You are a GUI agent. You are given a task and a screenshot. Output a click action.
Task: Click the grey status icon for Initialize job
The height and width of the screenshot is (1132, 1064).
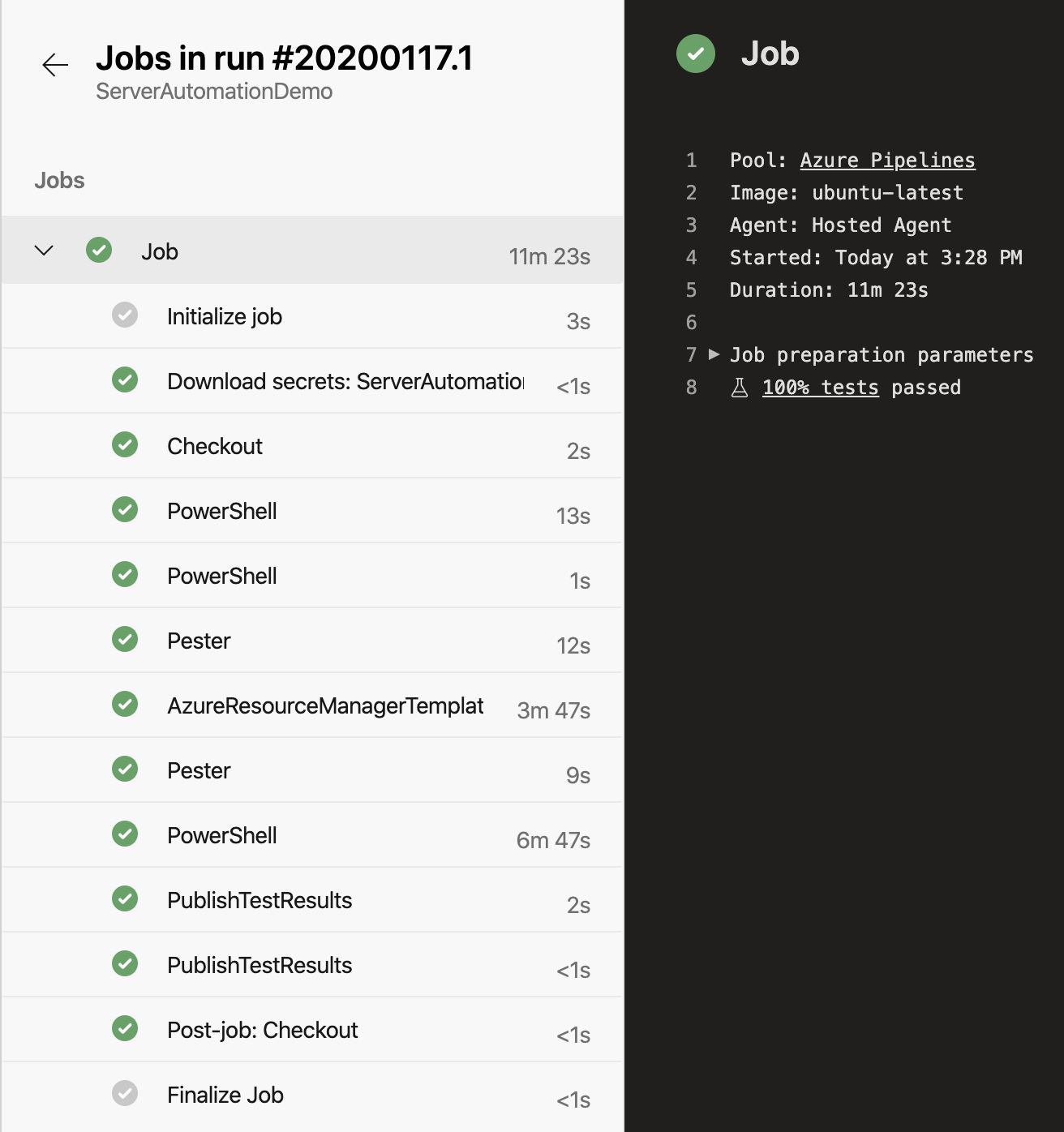coord(125,315)
